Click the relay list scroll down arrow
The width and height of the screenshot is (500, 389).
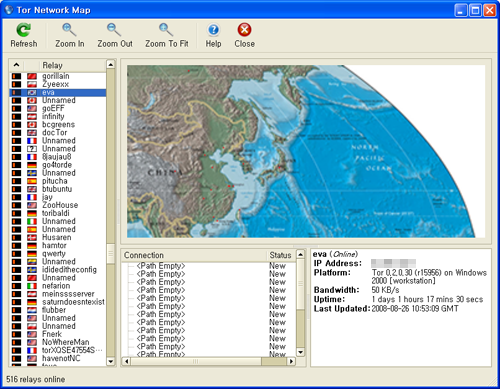coord(111,361)
